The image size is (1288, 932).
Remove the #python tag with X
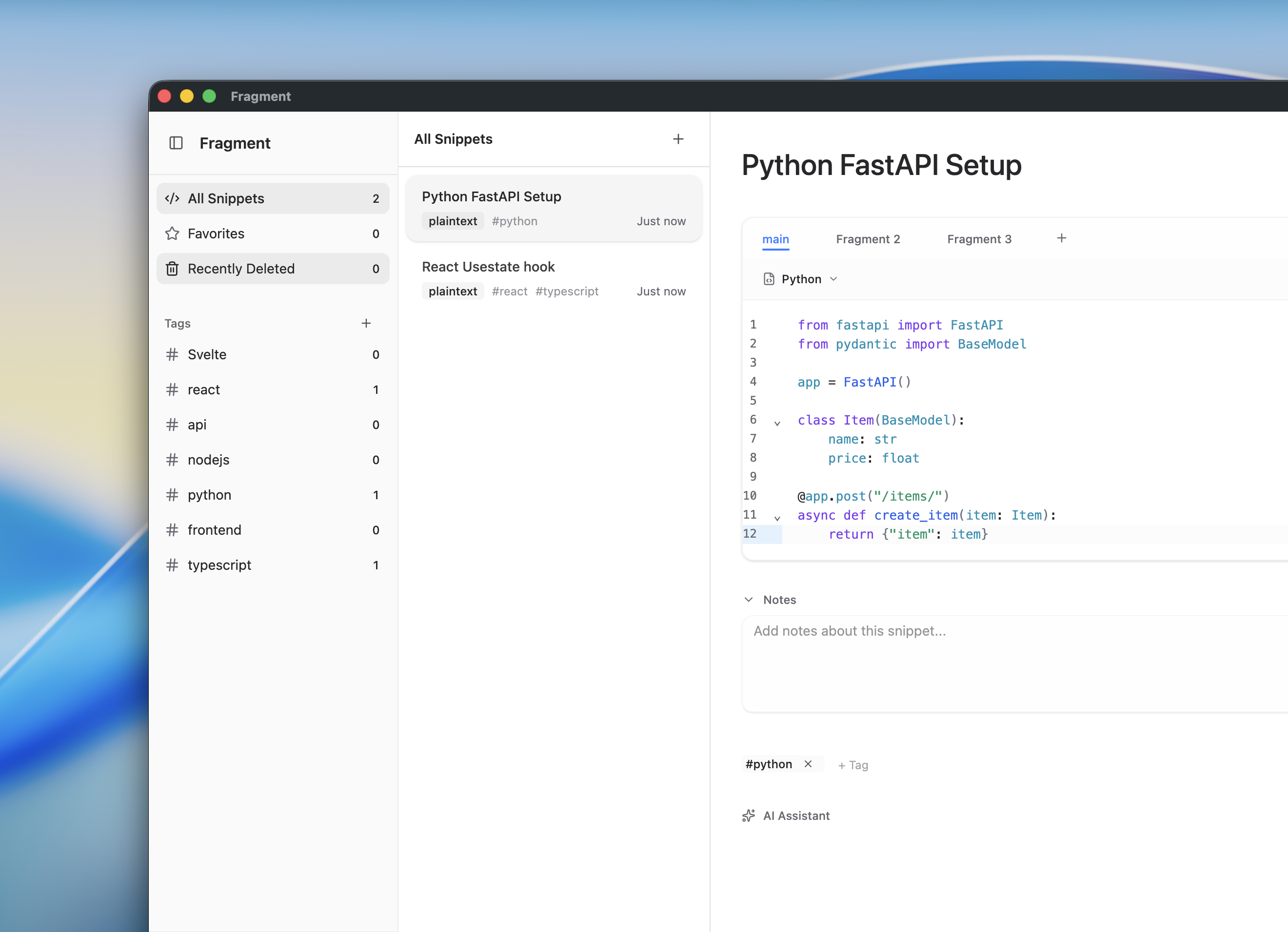[808, 764]
